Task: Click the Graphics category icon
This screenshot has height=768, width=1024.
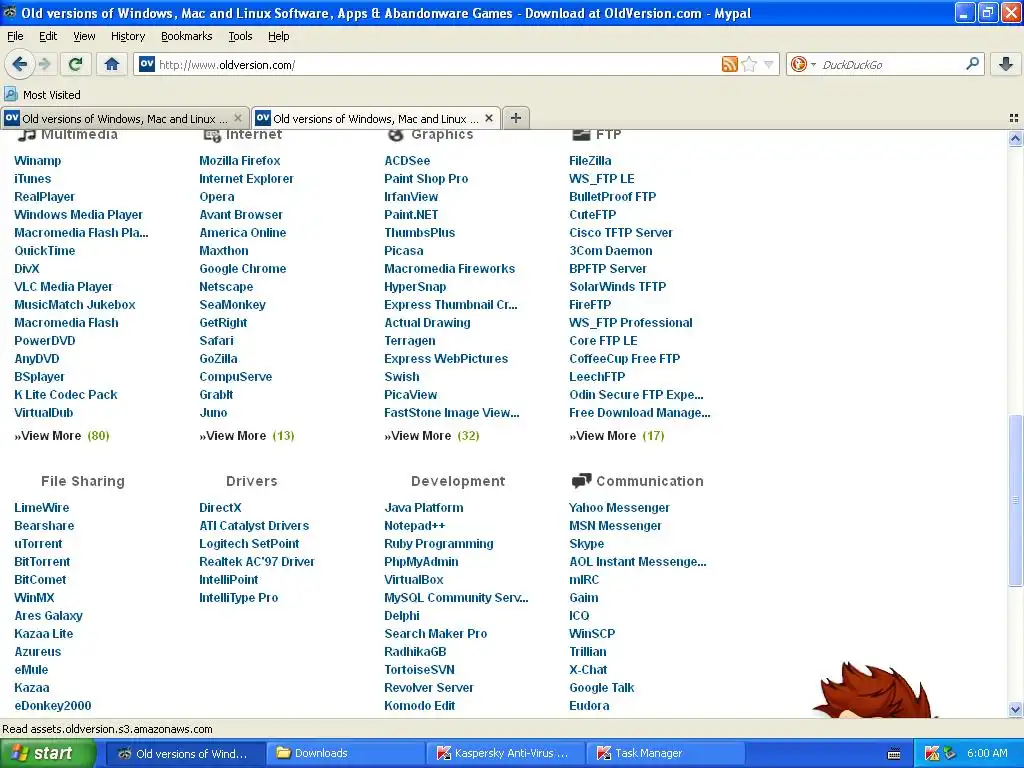Action: [396, 135]
